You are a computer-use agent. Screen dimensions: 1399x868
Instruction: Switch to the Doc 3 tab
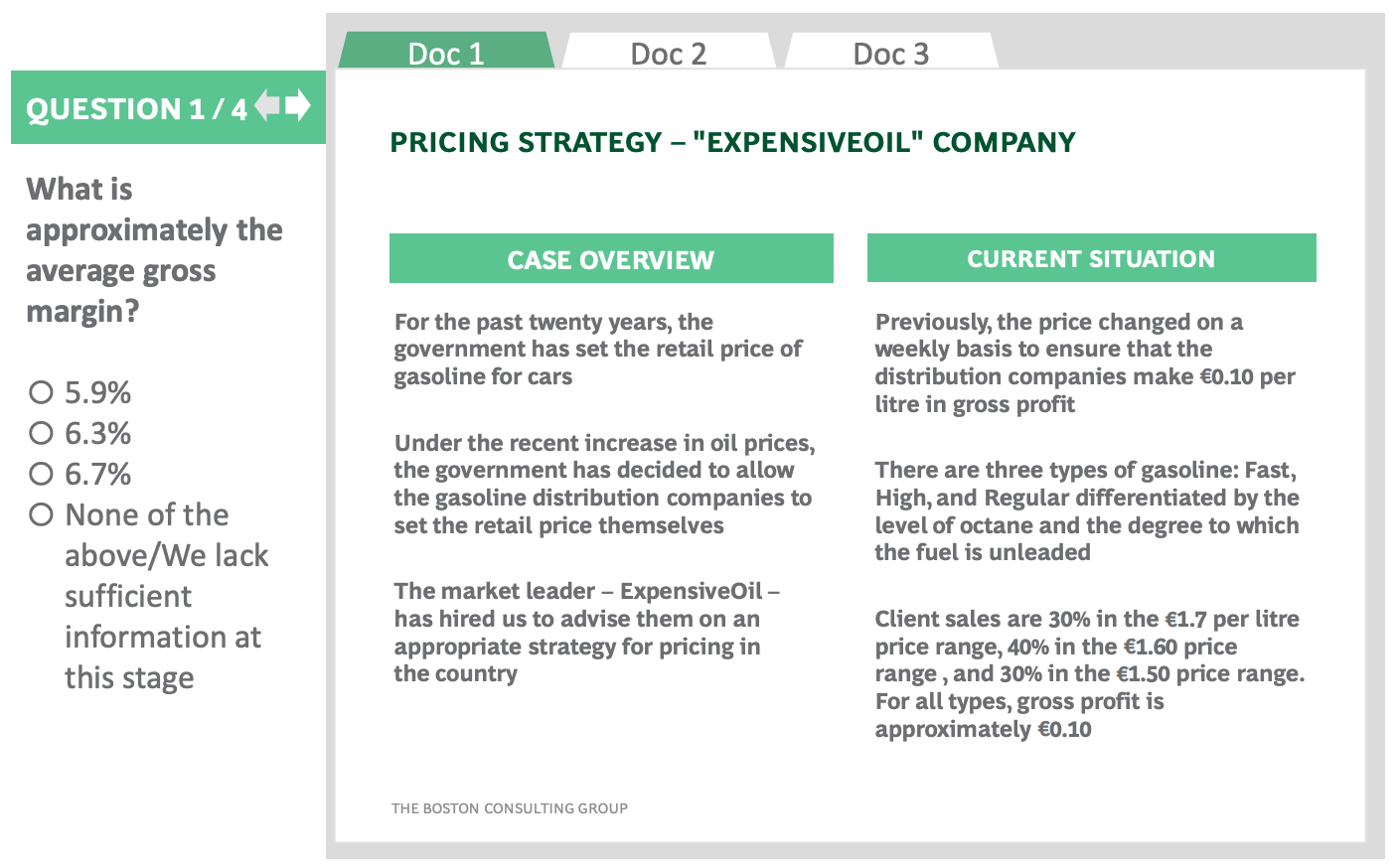891,51
